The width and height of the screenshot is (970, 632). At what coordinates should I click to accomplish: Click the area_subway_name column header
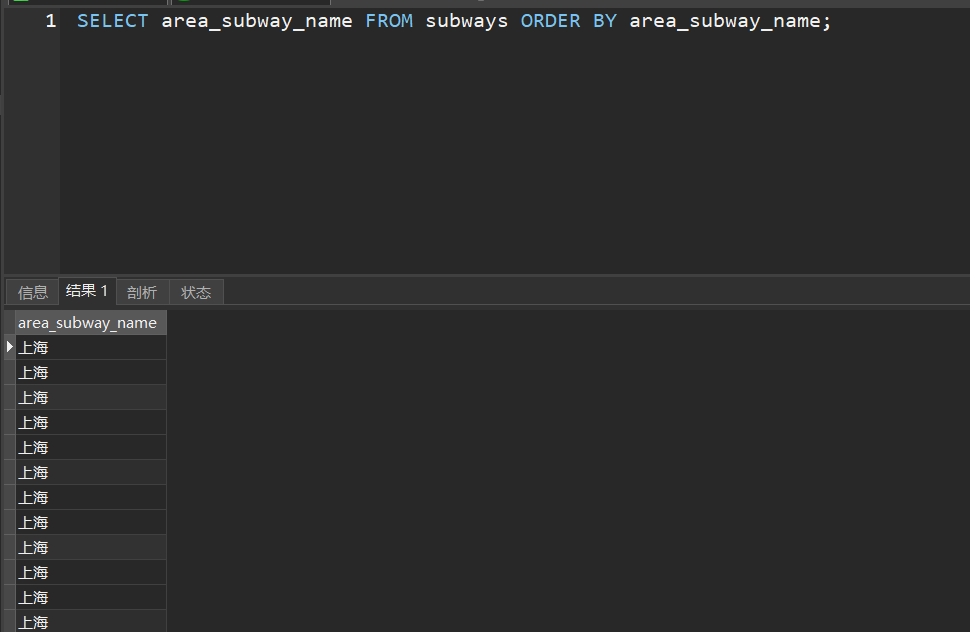[x=91, y=323]
